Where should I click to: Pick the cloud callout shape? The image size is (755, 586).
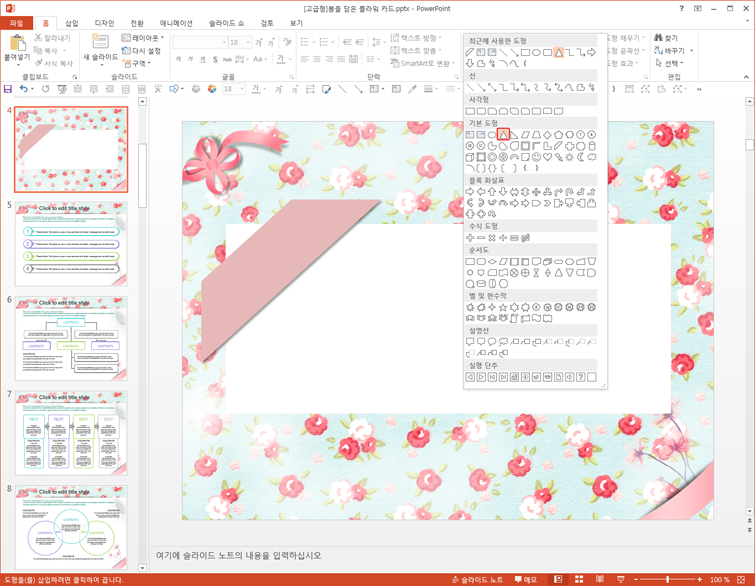[x=503, y=342]
